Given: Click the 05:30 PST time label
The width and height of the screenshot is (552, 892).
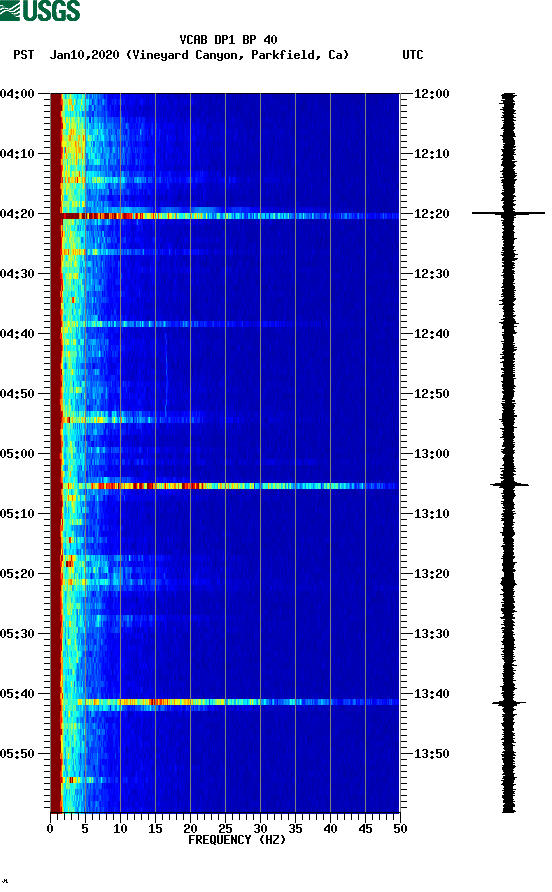Looking at the screenshot, I should click(17, 634).
